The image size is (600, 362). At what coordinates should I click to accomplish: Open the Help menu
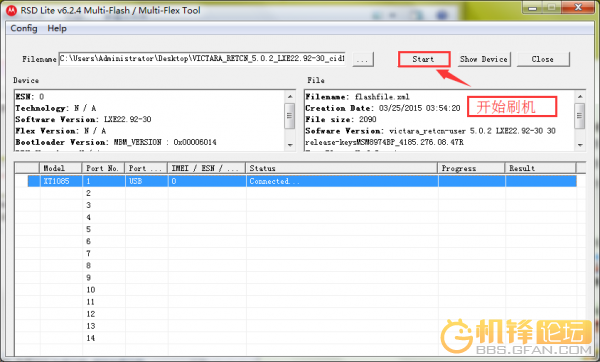pyautogui.click(x=57, y=28)
